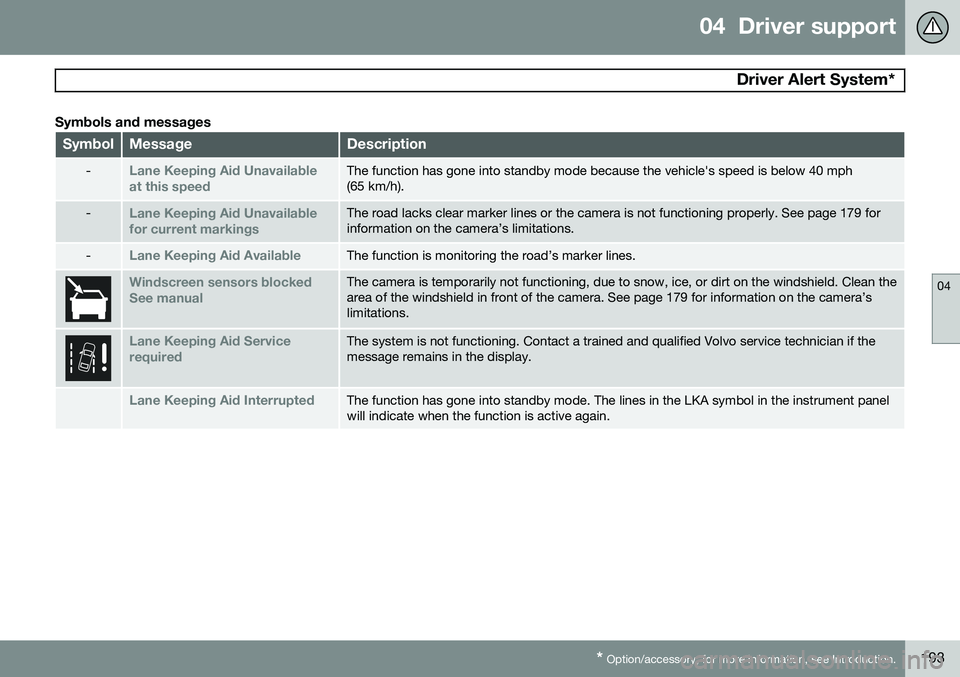Click the windscreen sensor blocked car symbol
This screenshot has height=677, width=960.
tap(88, 299)
